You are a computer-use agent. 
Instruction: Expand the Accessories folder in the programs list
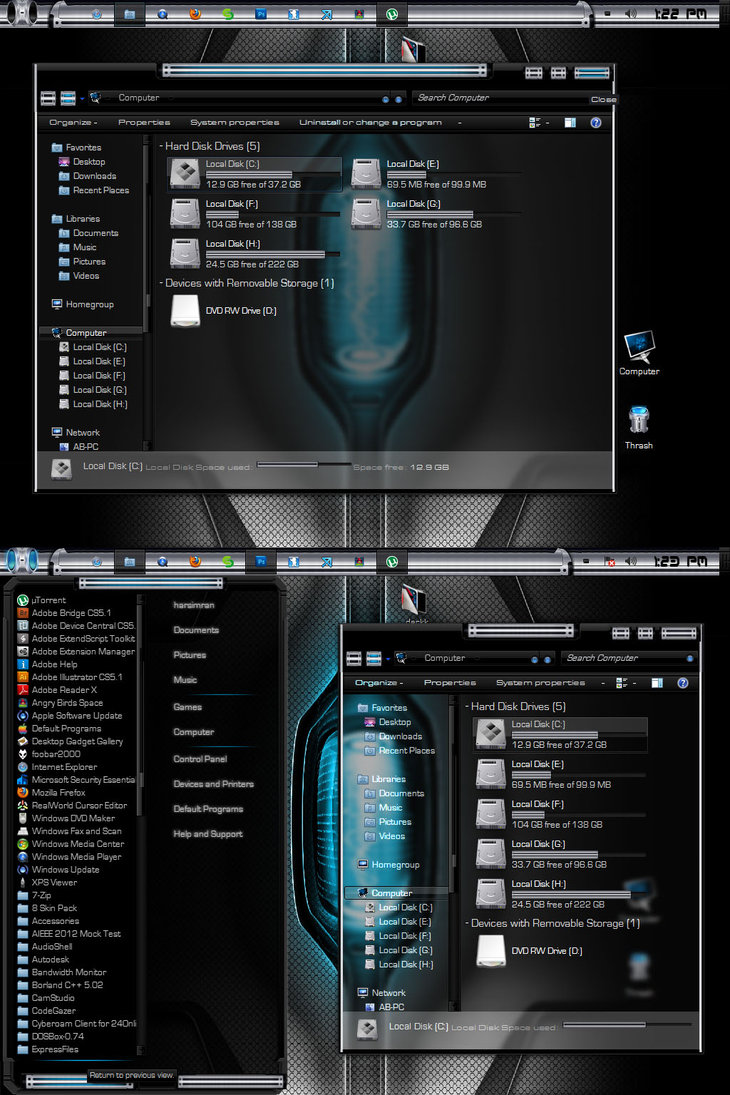[55, 921]
